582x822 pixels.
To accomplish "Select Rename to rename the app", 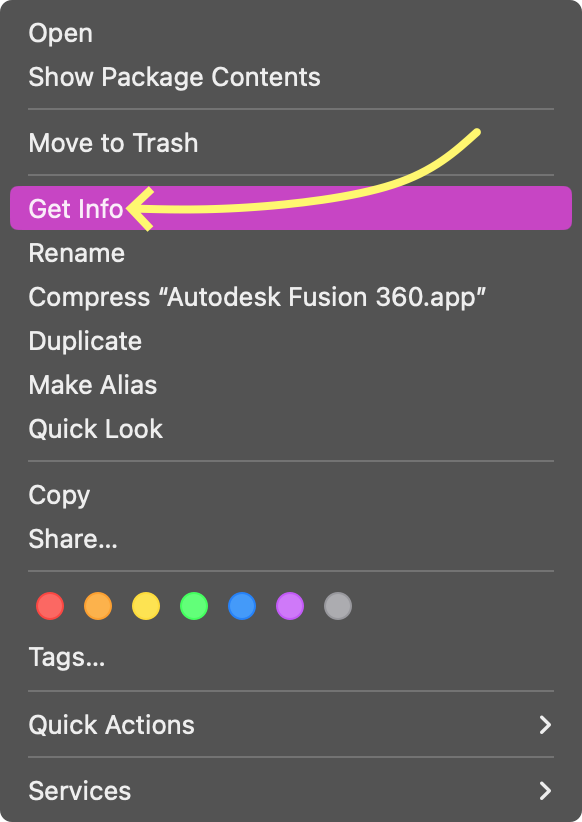I will click(x=76, y=253).
